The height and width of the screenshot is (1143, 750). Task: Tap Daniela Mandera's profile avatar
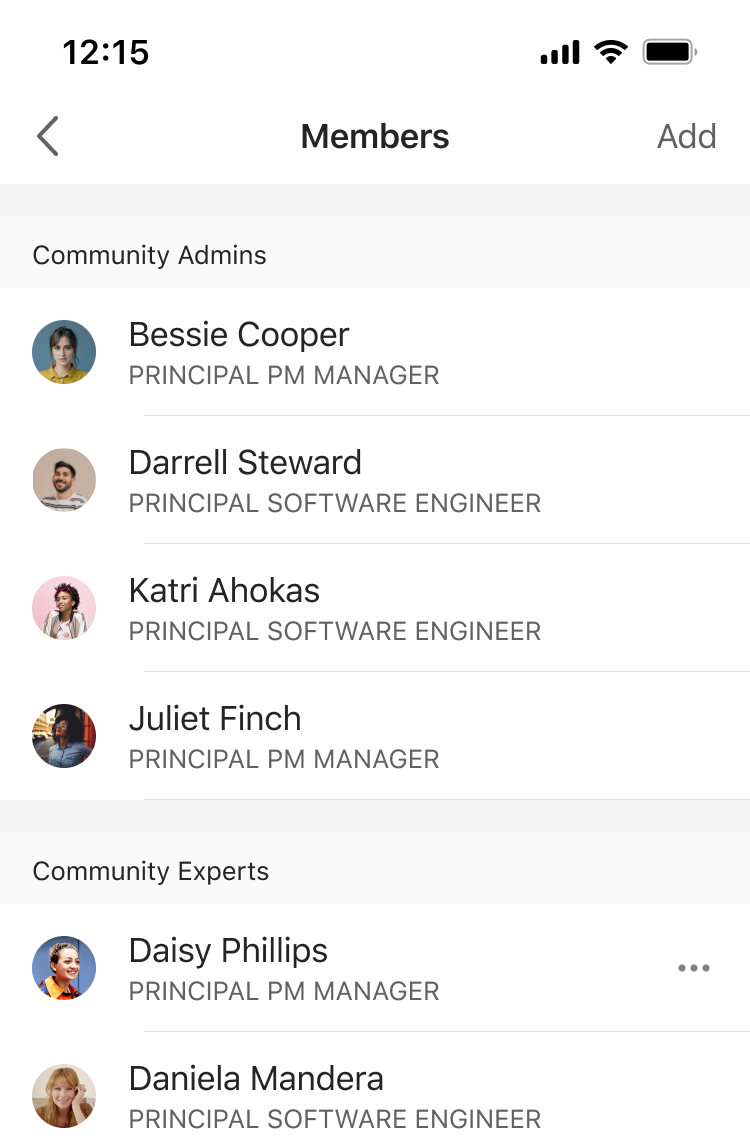point(64,1096)
